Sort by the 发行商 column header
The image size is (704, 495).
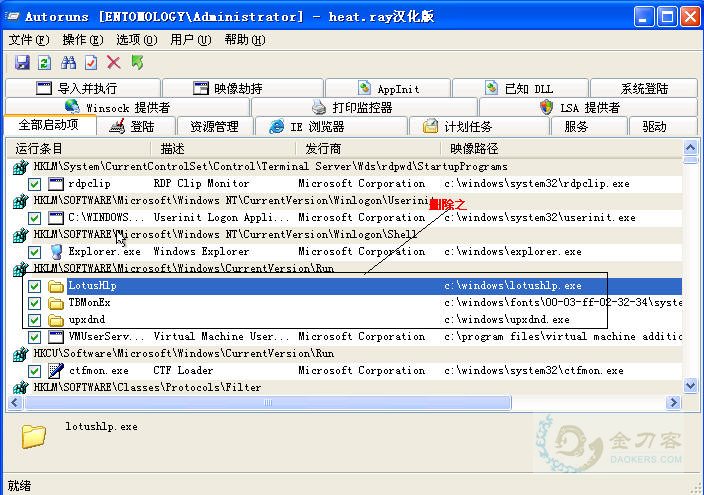[x=368, y=149]
